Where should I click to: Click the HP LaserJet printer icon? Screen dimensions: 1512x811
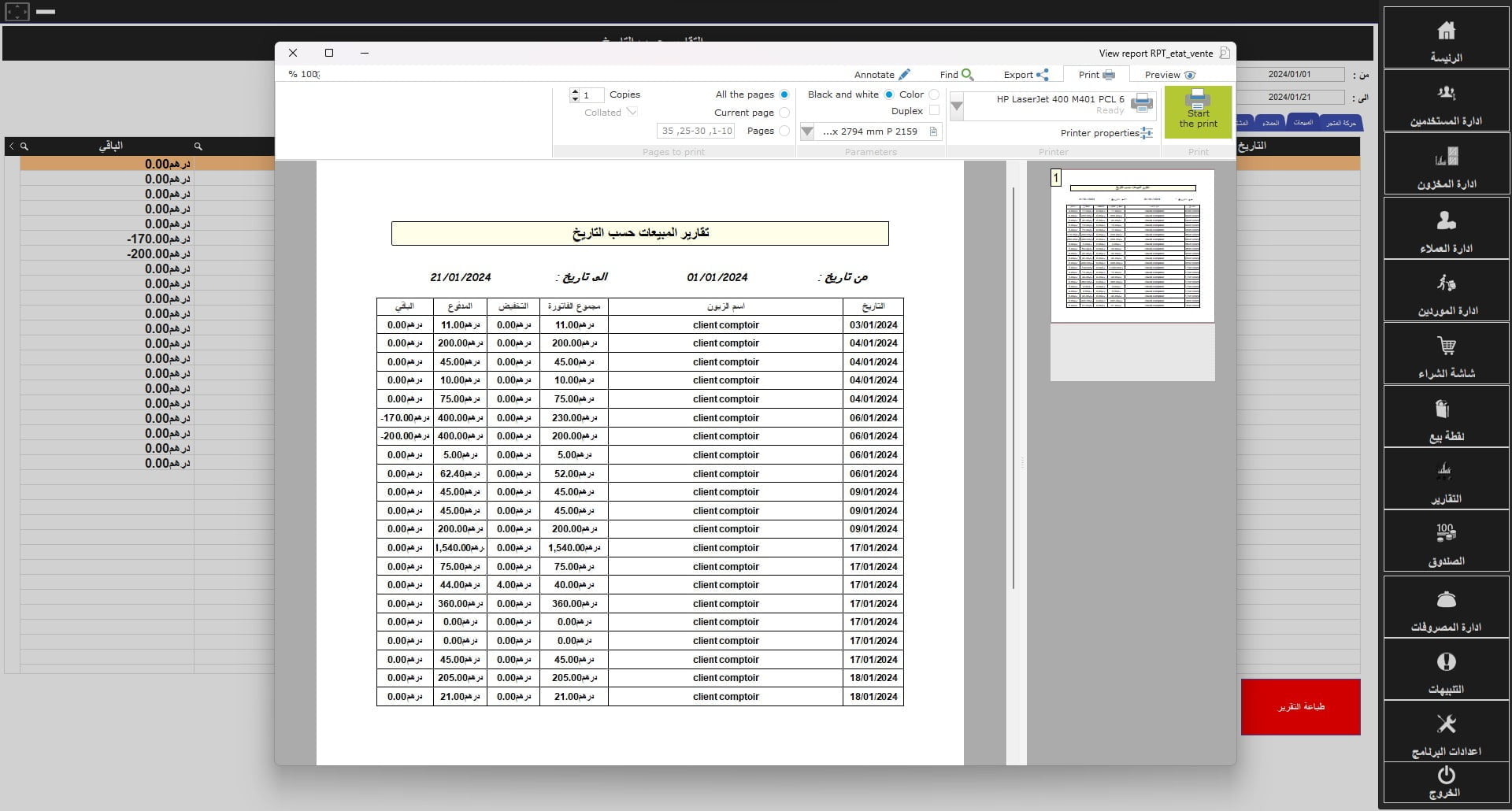1141,102
